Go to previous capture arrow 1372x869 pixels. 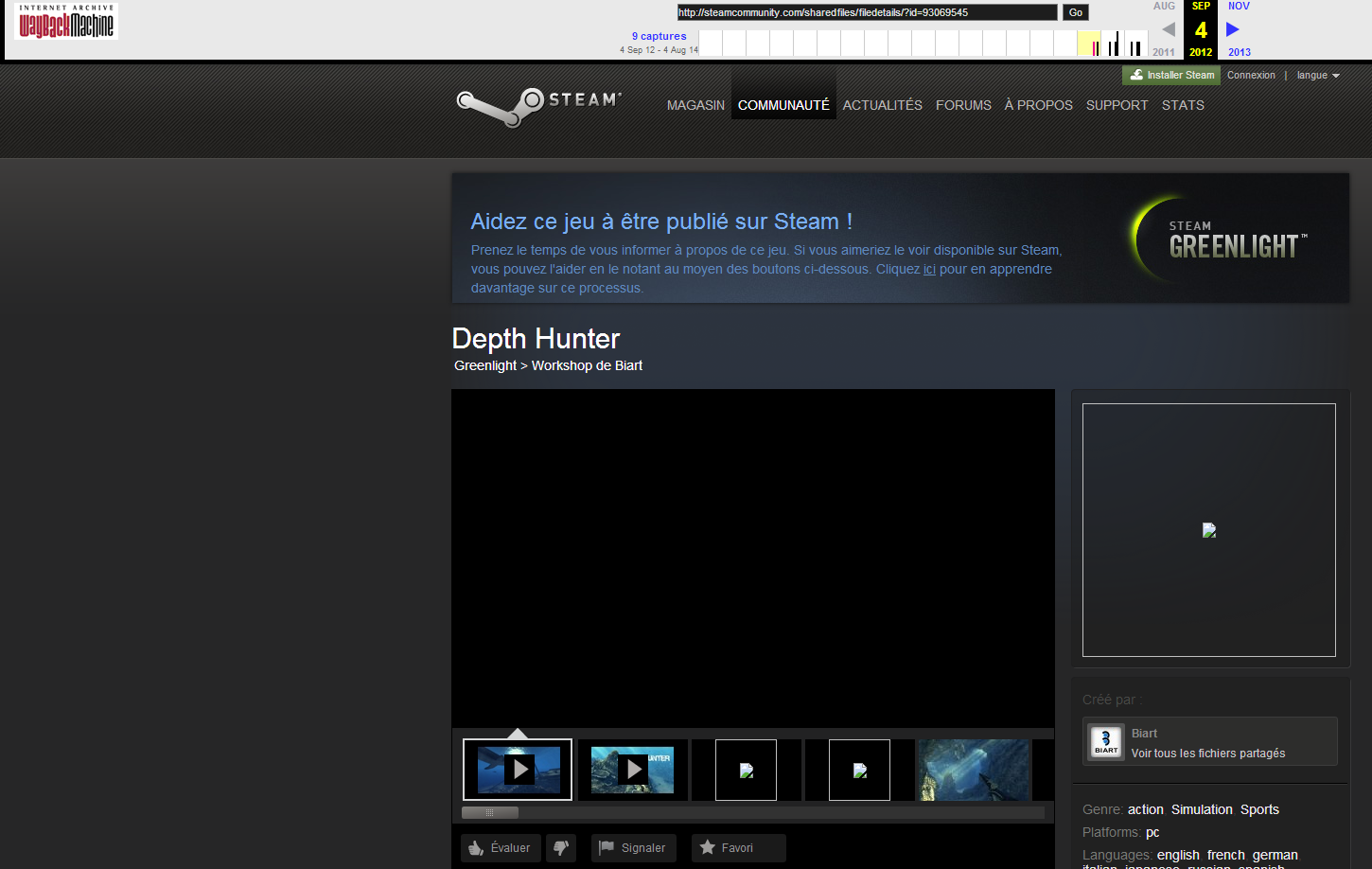pyautogui.click(x=1169, y=29)
